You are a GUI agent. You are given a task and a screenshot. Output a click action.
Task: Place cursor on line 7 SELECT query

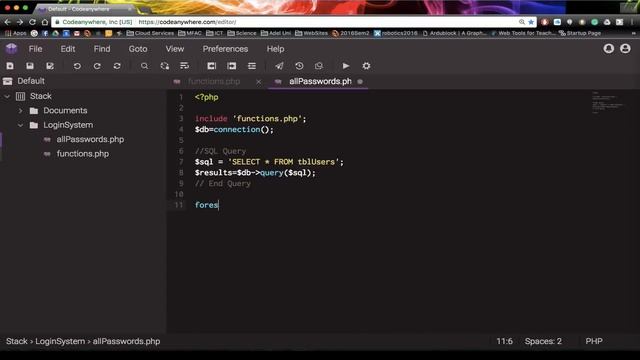coord(269,162)
